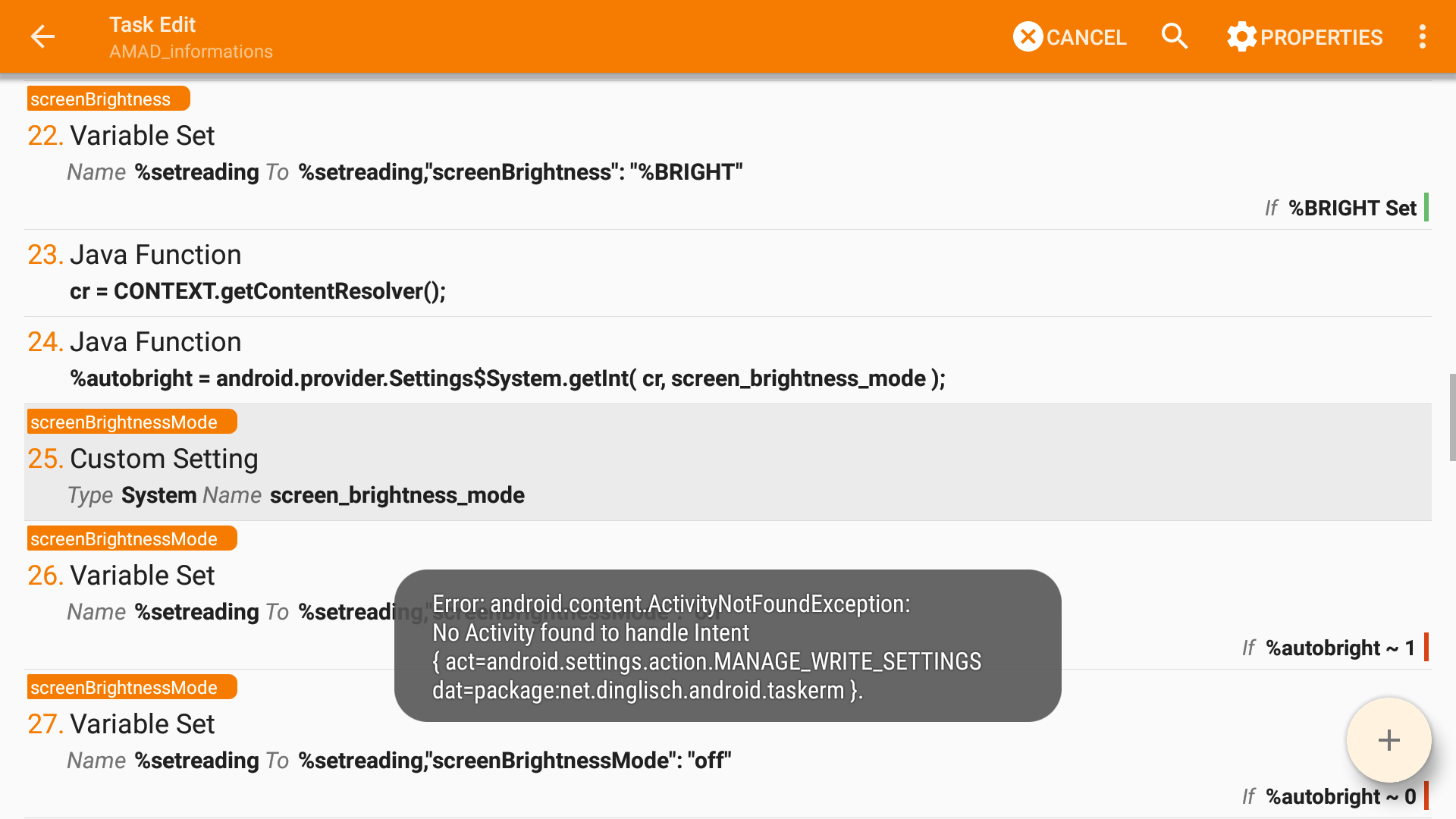Viewport: 1456px width, 819px height.
Task: Click the screenBrightness label tag
Action: [x=108, y=99]
